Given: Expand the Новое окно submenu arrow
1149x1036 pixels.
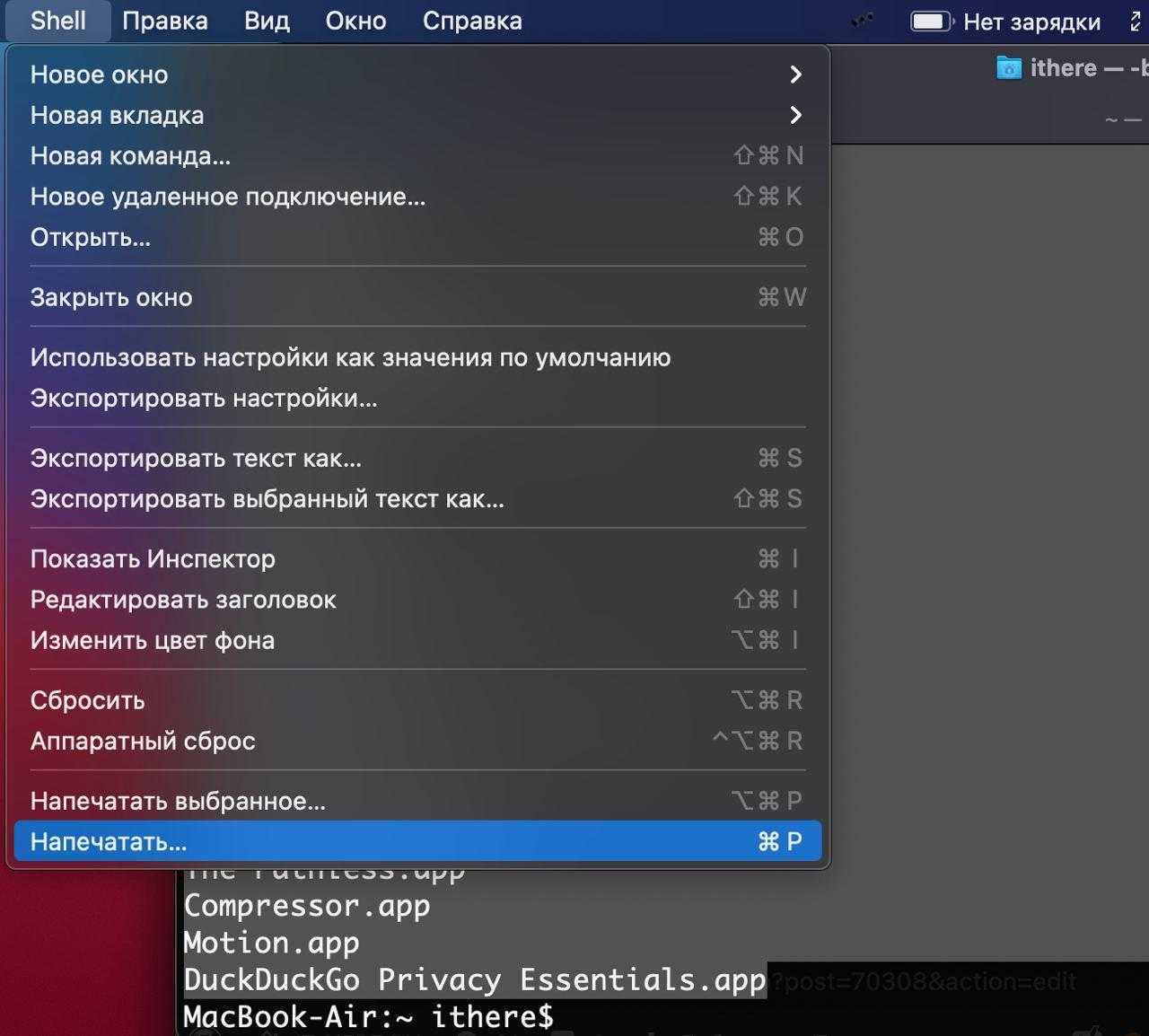Looking at the screenshot, I should tap(795, 75).
